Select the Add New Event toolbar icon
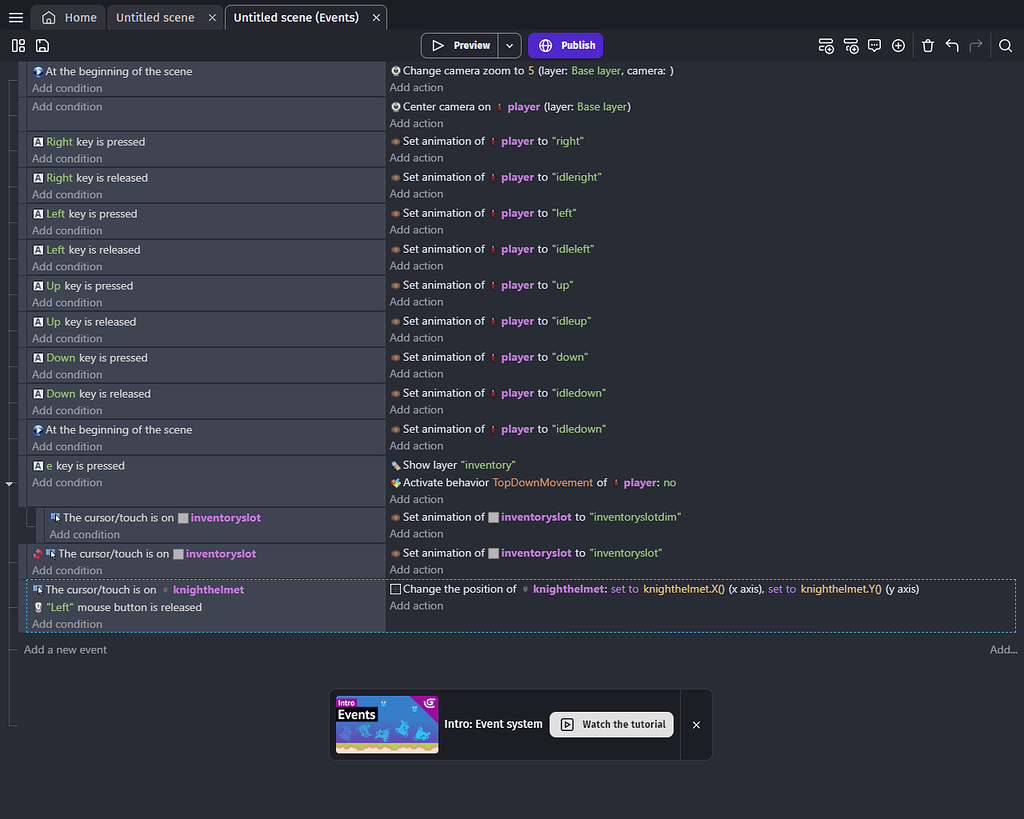The width and height of the screenshot is (1024, 819). point(826,45)
